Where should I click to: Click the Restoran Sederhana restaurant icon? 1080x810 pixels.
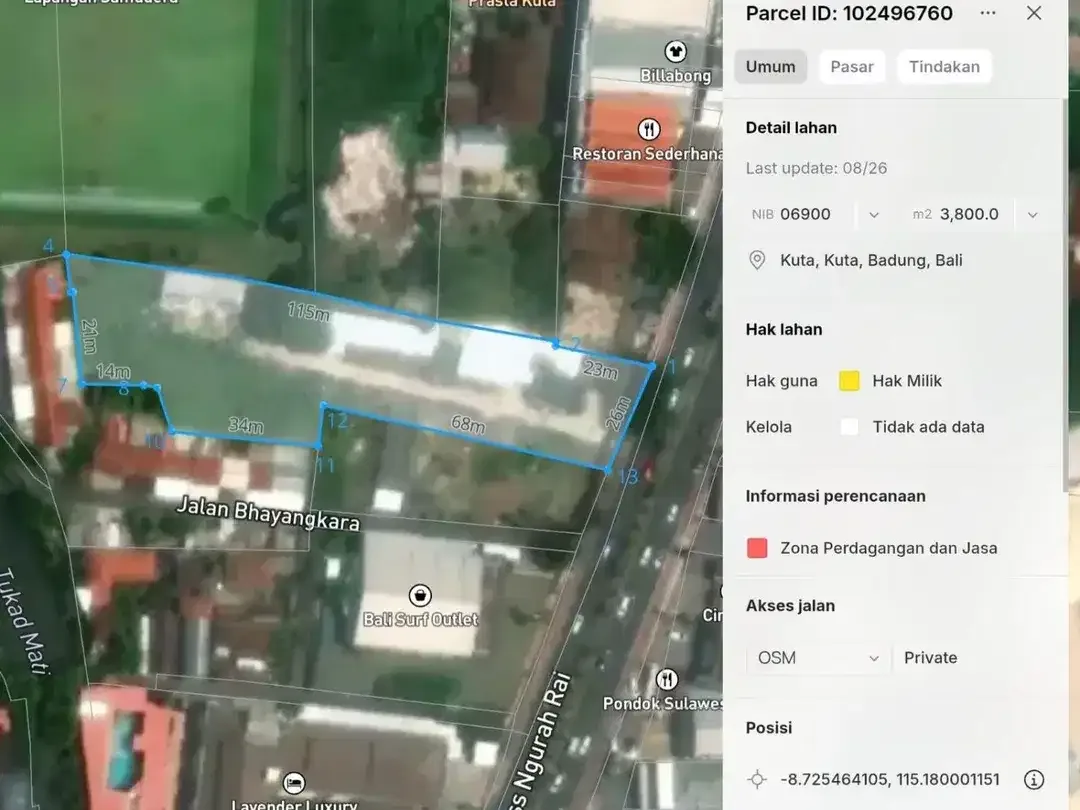click(x=649, y=129)
